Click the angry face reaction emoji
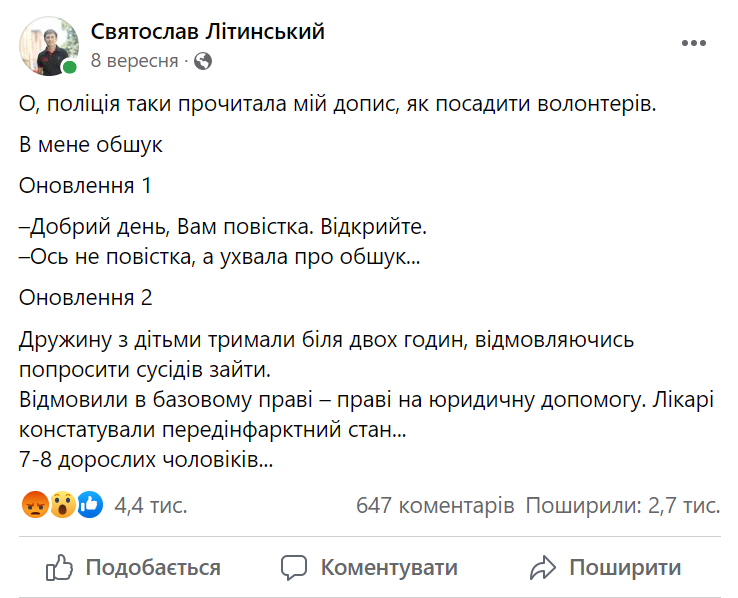Screen dimensions: 738x598 click(x=34, y=505)
